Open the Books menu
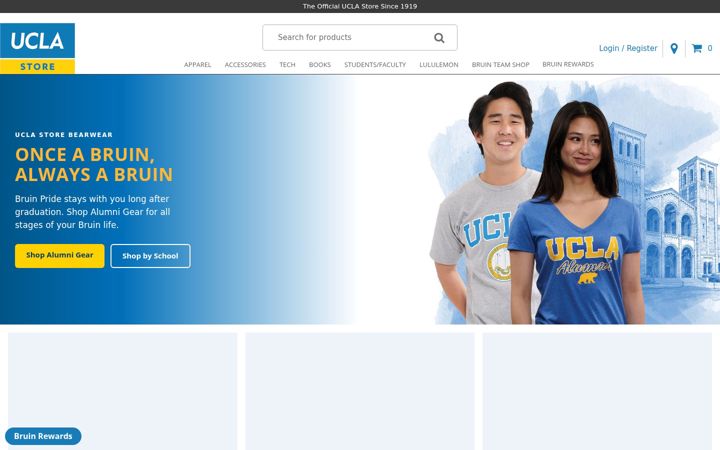Image resolution: width=720 pixels, height=450 pixels. [x=320, y=65]
